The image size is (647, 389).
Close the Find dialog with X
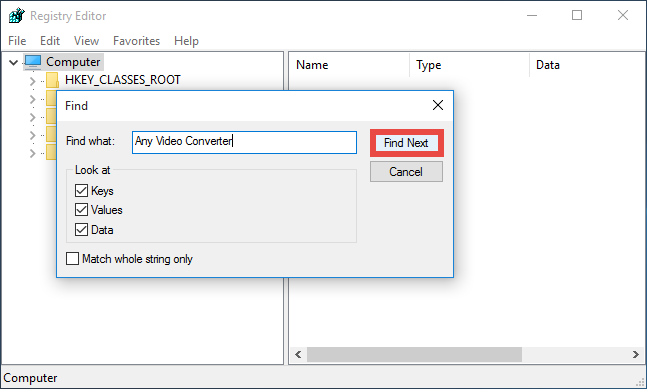[438, 105]
